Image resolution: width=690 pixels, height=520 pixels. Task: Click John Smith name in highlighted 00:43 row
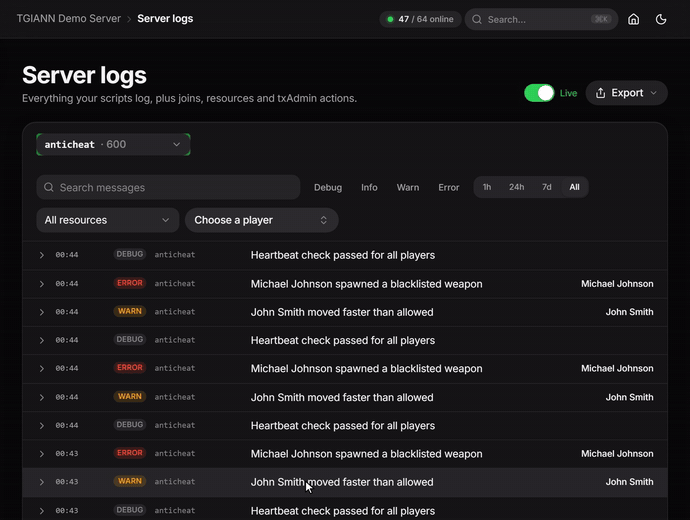[x=629, y=482]
